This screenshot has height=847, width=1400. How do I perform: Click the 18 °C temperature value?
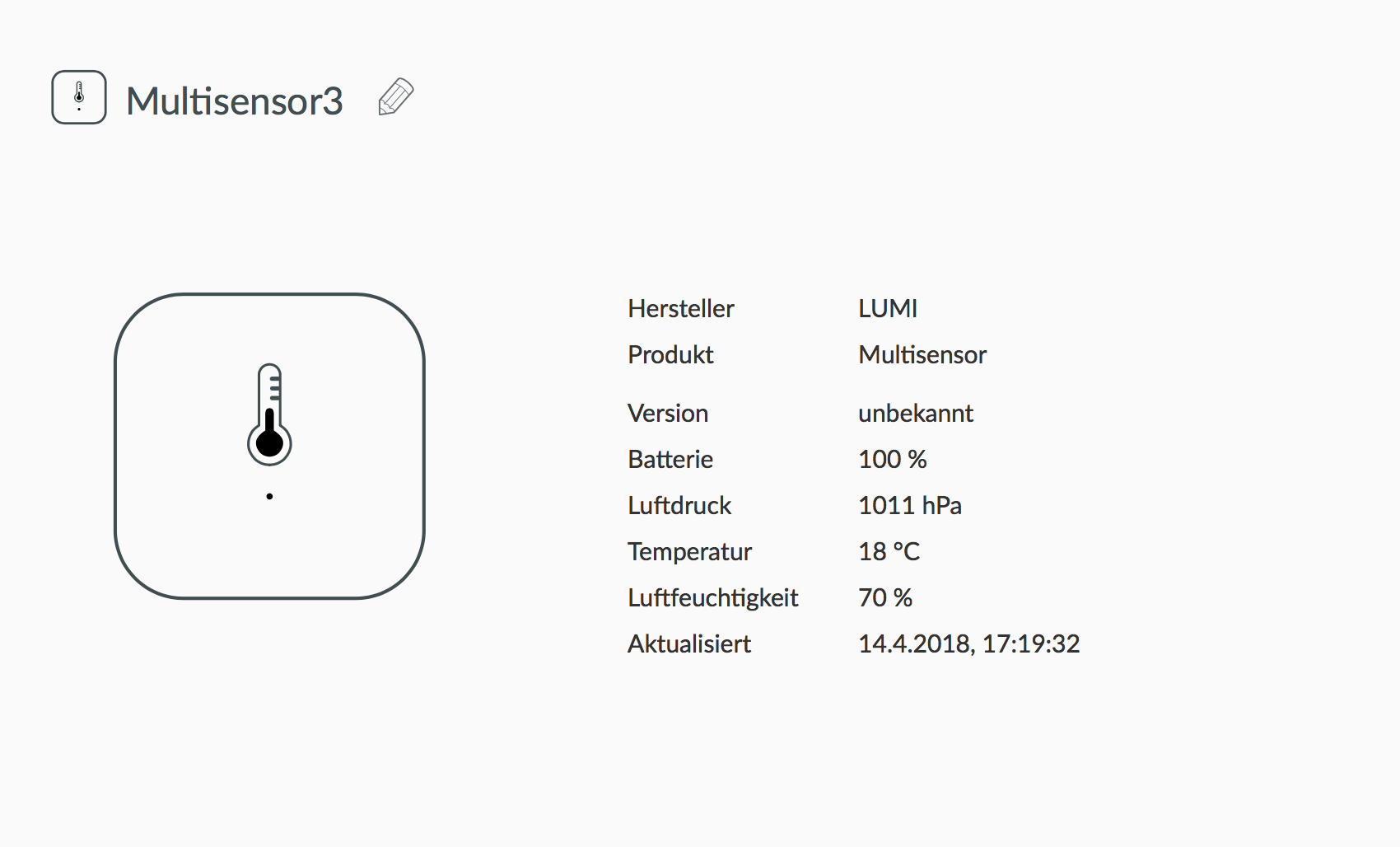(x=889, y=551)
